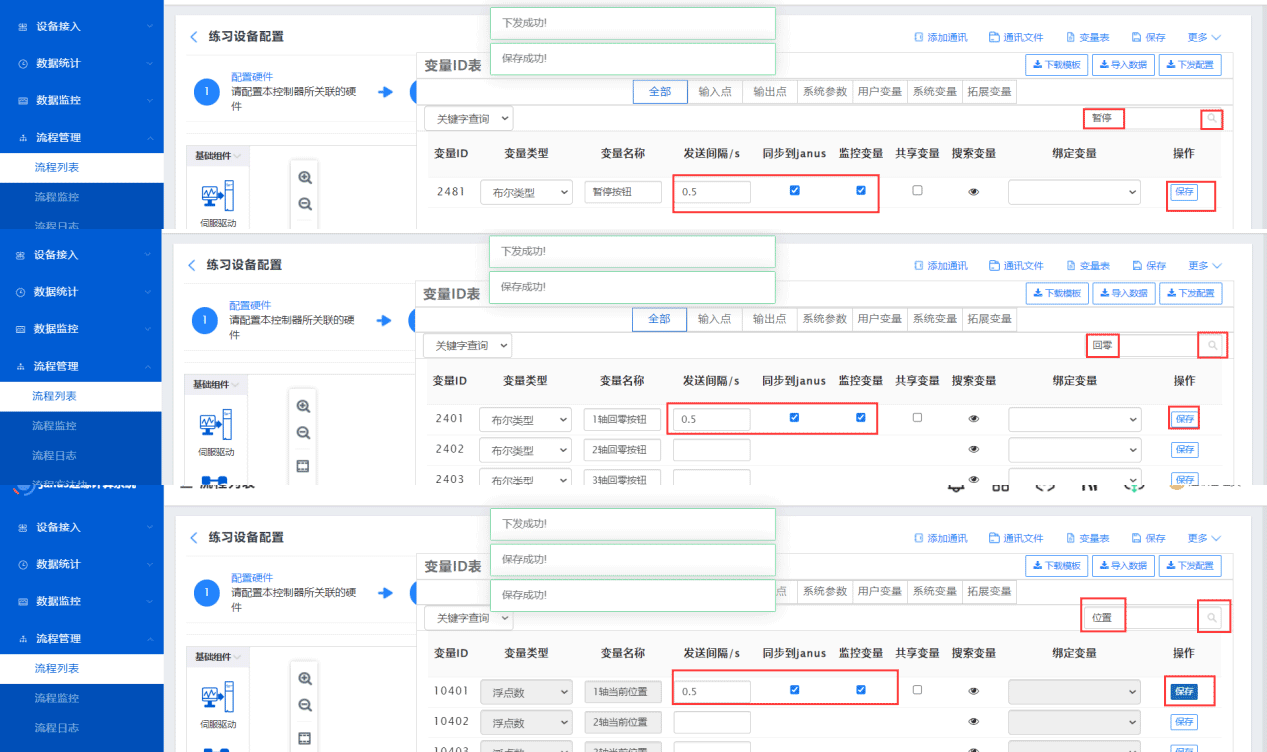Image resolution: width=1267 pixels, height=752 pixels.
Task: Click the eye icon in variable 10402 row
Action: click(973, 721)
